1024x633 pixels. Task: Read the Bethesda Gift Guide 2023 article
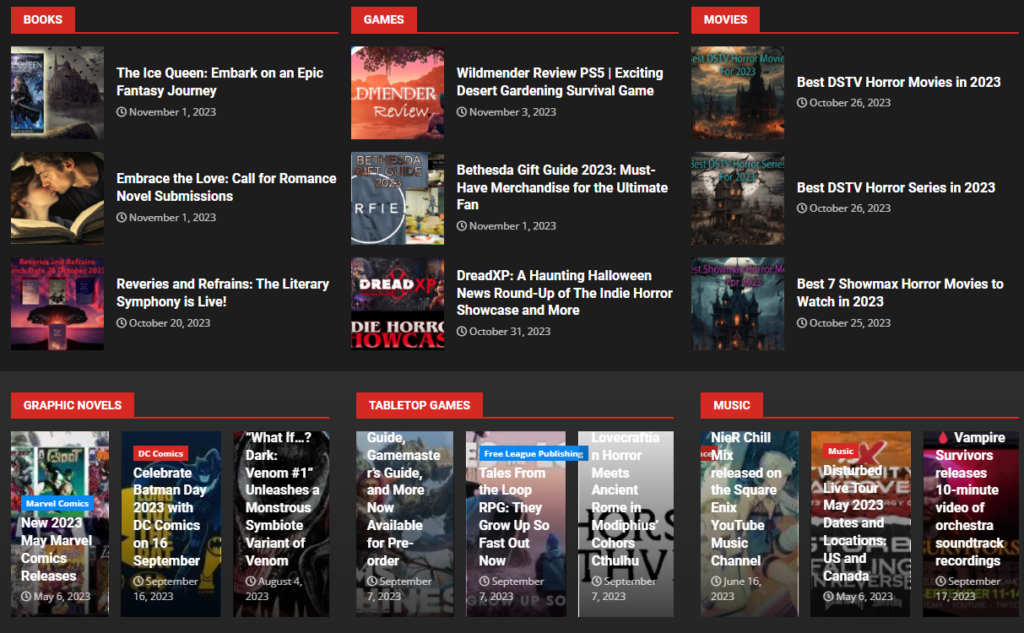562,187
